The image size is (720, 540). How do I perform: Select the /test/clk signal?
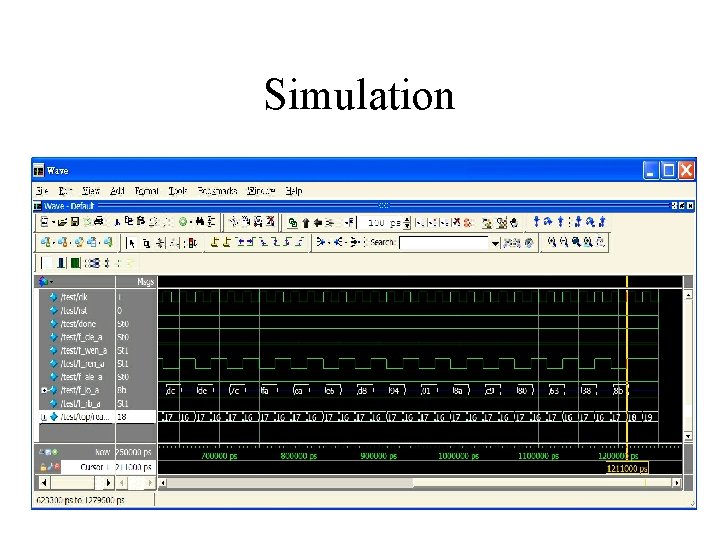tap(73, 297)
